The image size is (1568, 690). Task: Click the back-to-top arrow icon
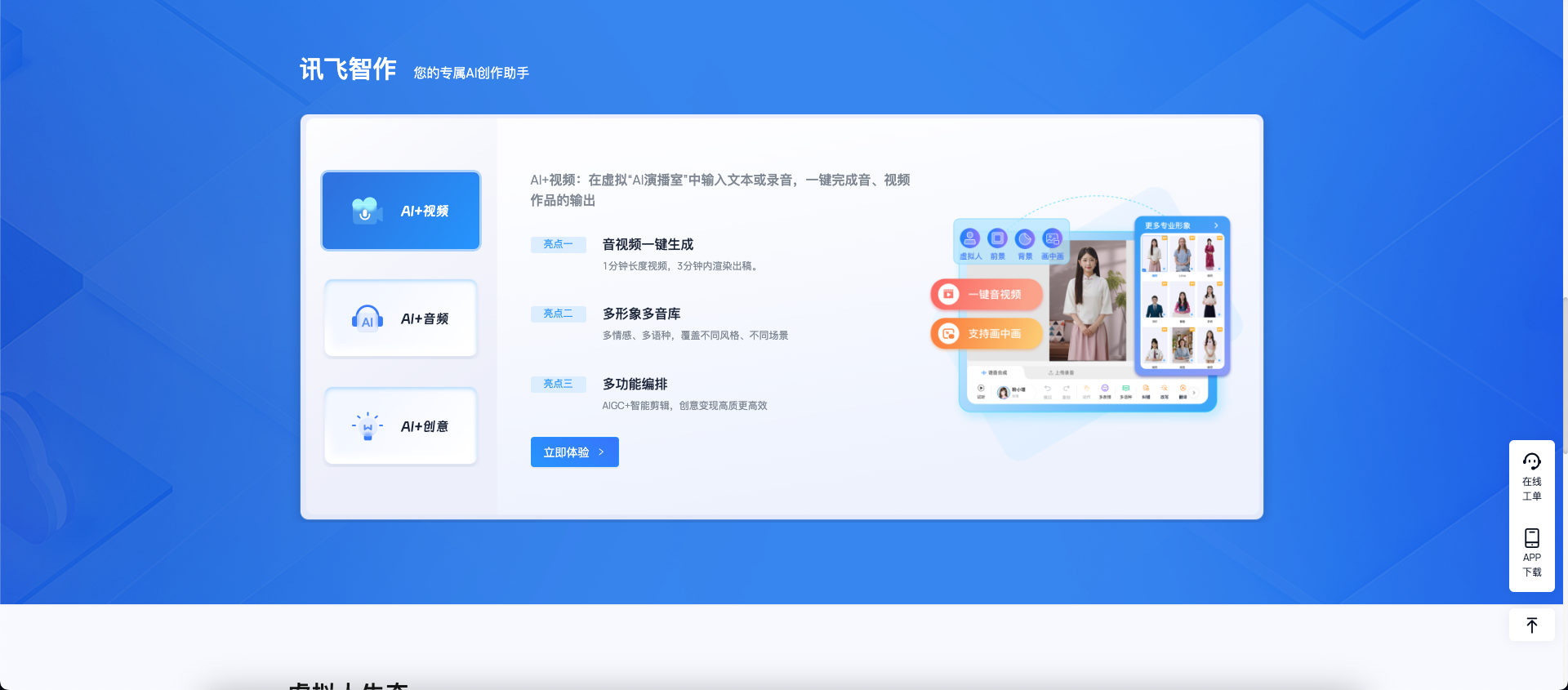(1531, 625)
